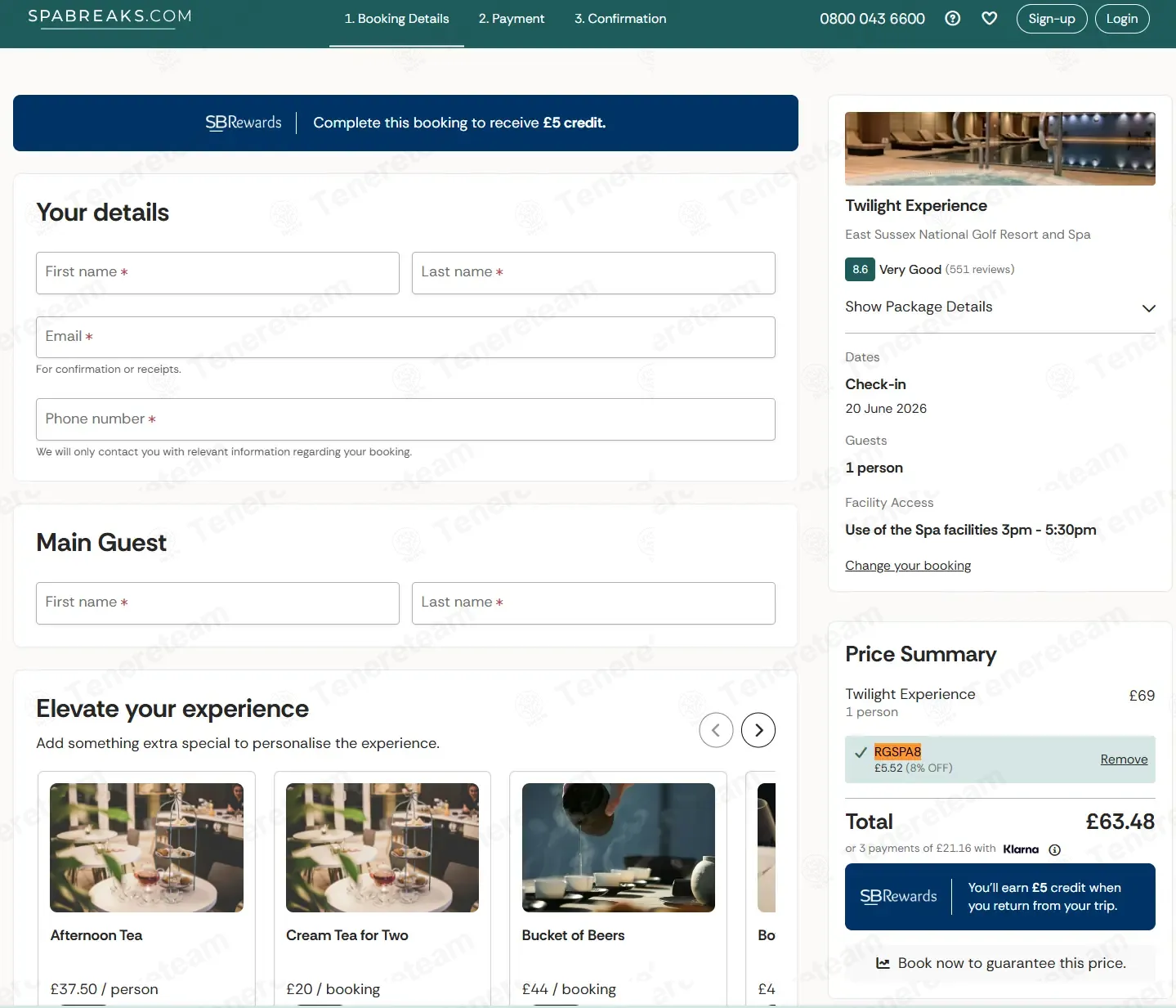Focus Main Guest Last name field
The image size is (1176, 1008).
coord(593,603)
